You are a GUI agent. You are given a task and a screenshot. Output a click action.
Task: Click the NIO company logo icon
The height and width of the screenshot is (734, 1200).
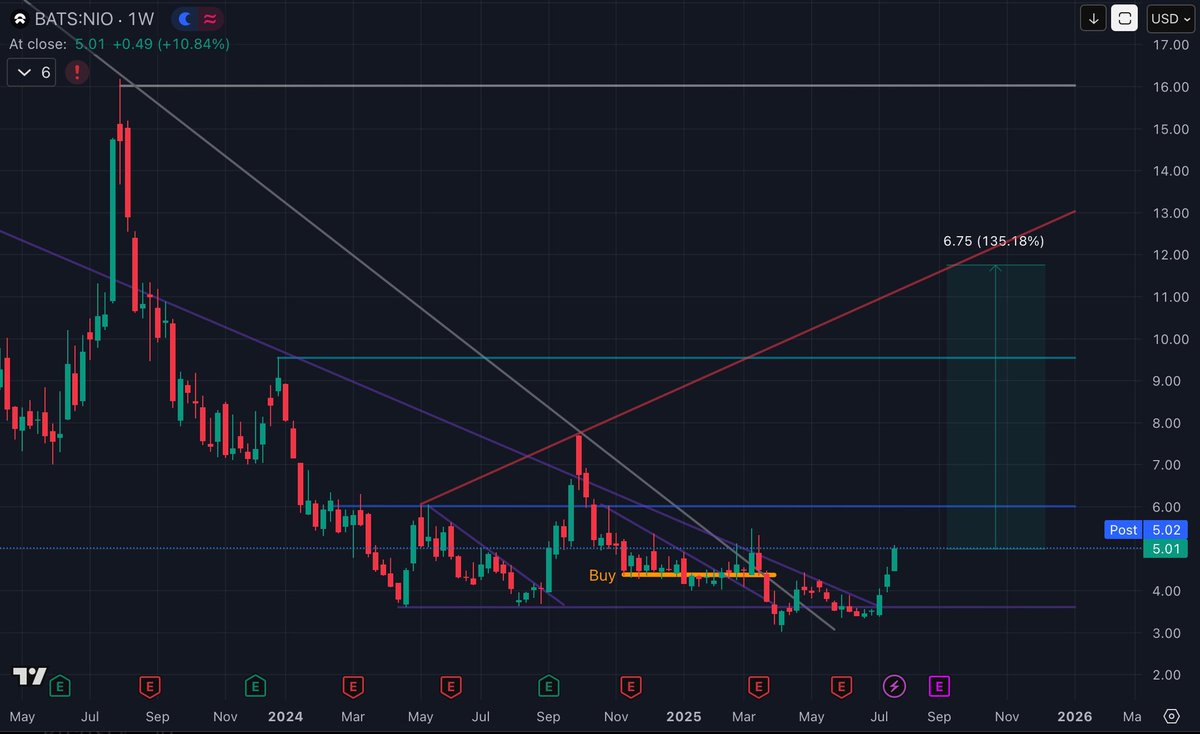tap(19, 19)
